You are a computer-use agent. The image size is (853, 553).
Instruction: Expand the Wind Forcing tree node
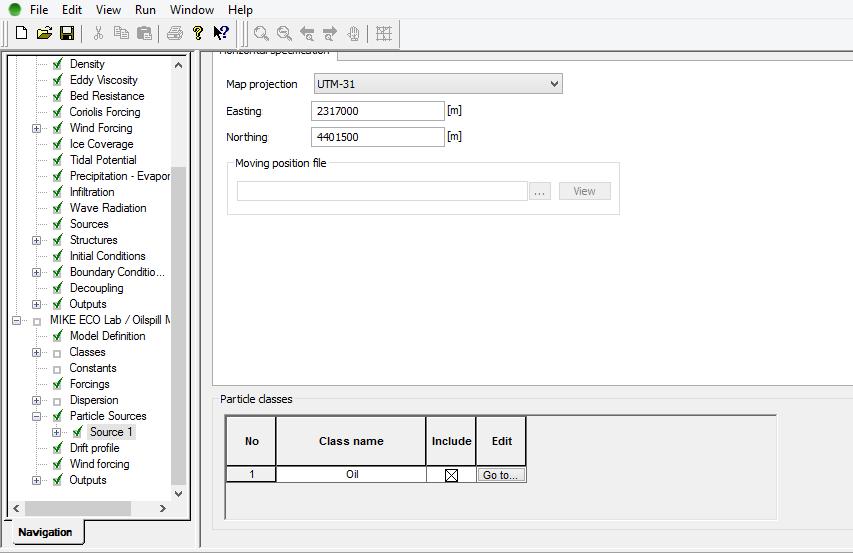[36, 128]
